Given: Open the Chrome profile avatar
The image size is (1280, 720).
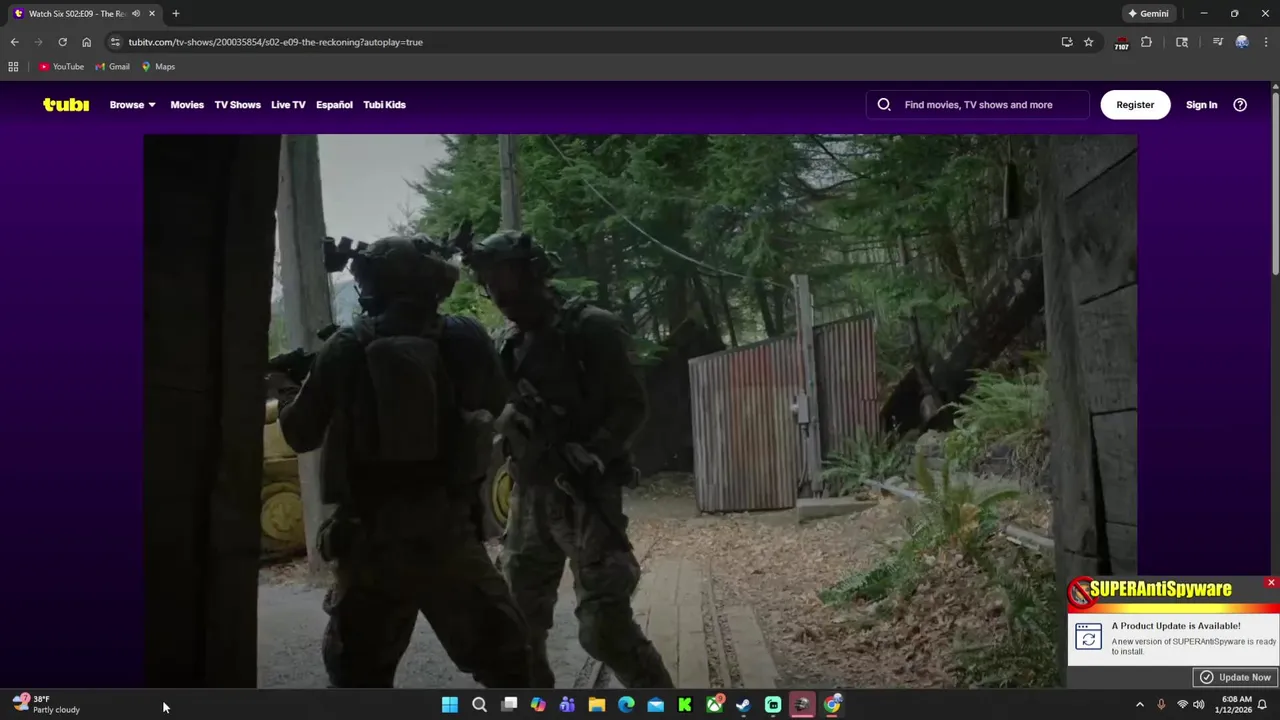Looking at the screenshot, I should [x=1242, y=42].
